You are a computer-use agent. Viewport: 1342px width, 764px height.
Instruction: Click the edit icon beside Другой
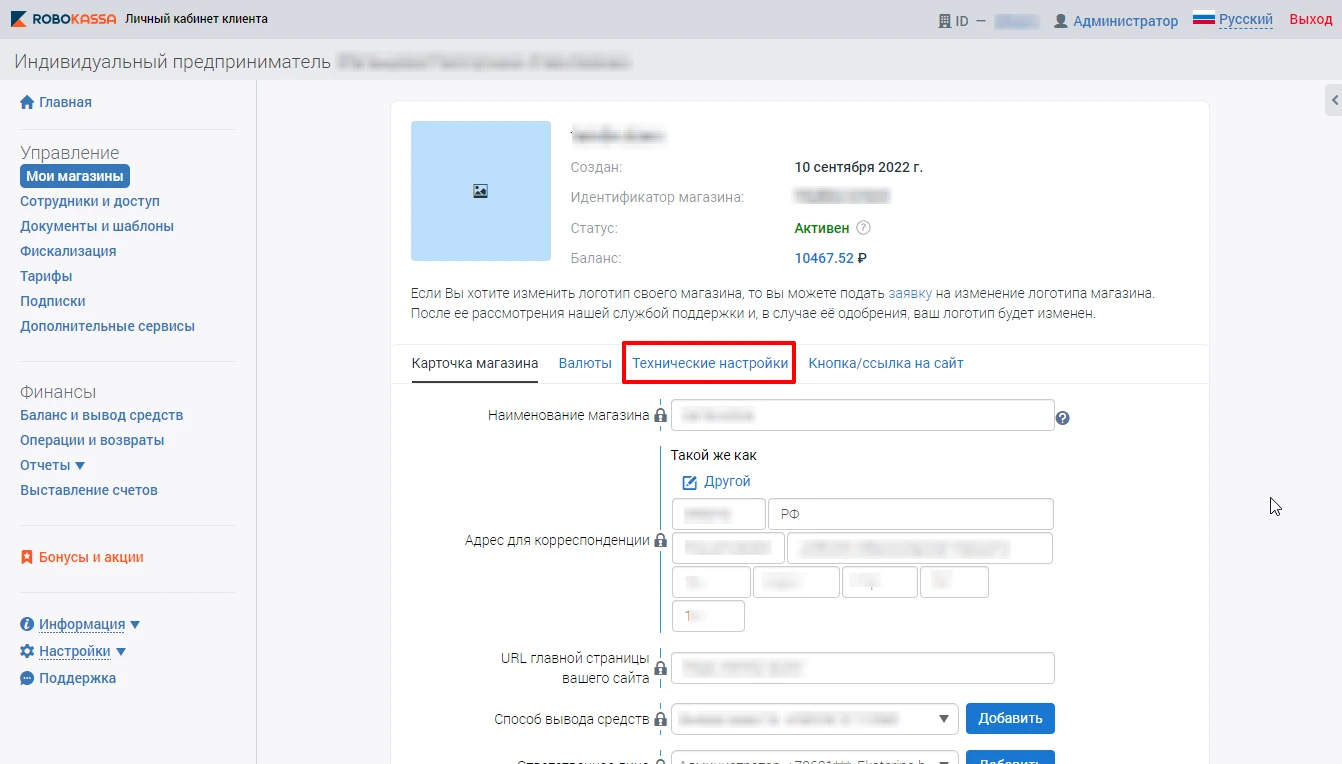690,482
